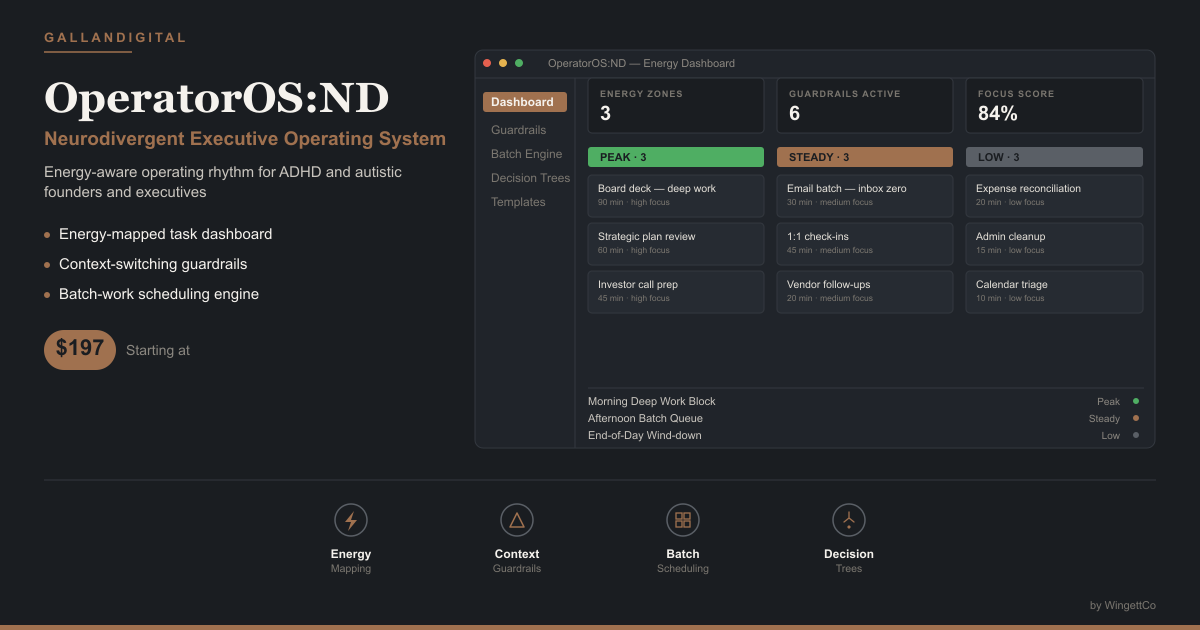The width and height of the screenshot is (1200, 630).
Task: Select the Morning Deep Work Block row
Action: coord(865,401)
